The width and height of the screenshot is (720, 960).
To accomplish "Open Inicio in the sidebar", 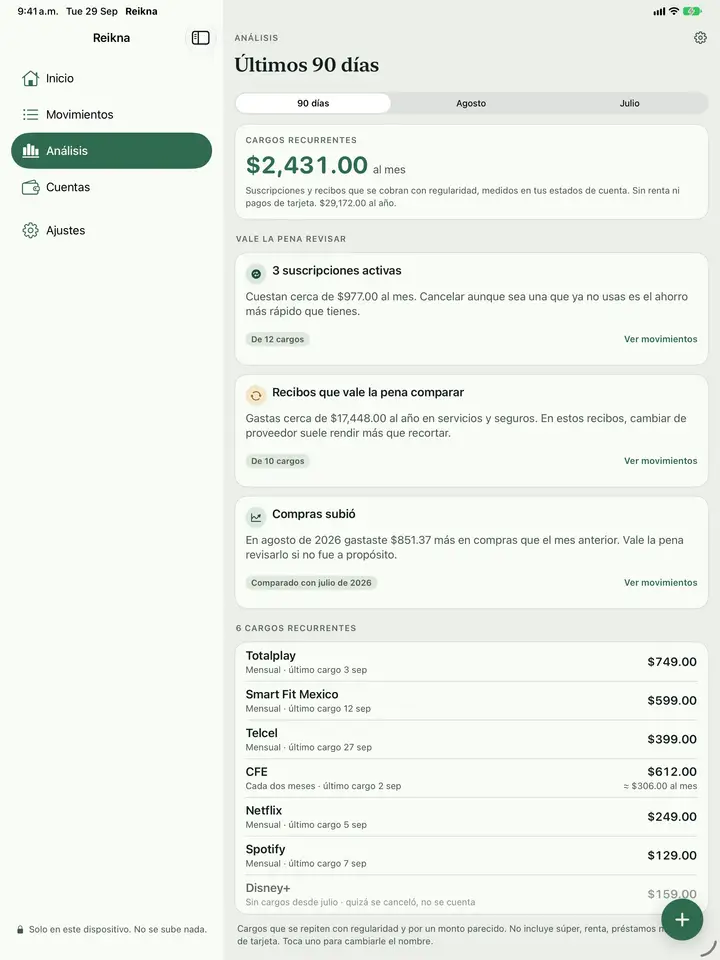I will click(x=111, y=78).
